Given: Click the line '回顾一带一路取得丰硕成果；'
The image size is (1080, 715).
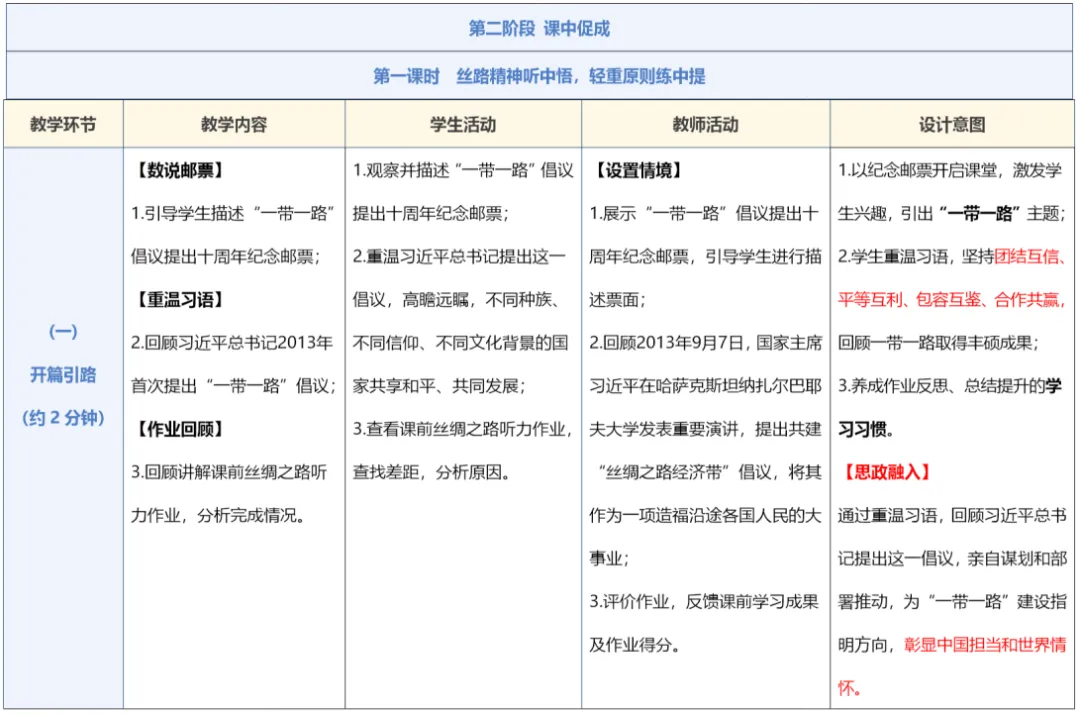Looking at the screenshot, I should click(939, 343).
